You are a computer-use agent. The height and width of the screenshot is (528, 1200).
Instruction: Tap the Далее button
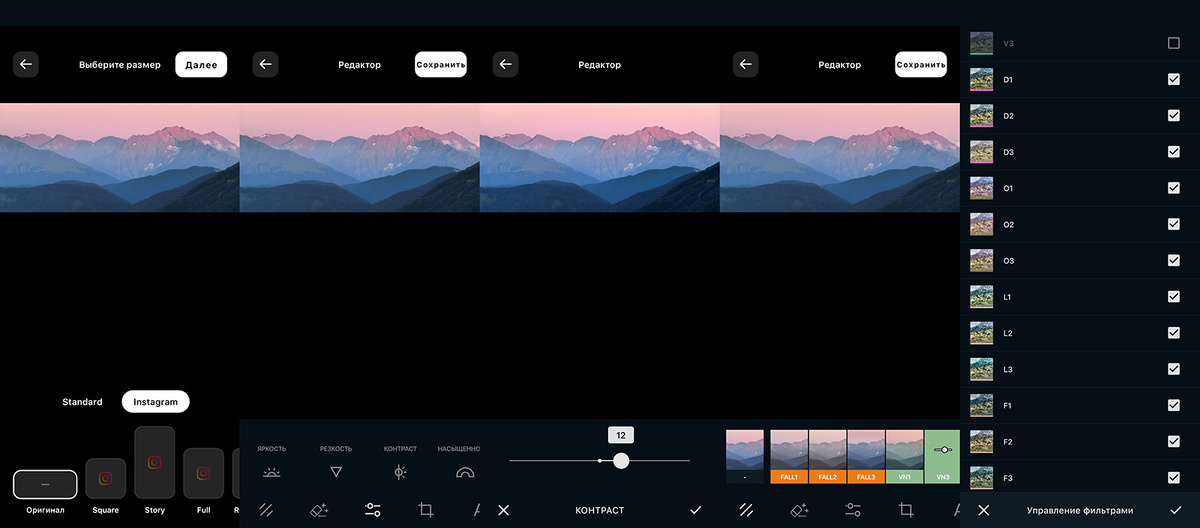201,64
